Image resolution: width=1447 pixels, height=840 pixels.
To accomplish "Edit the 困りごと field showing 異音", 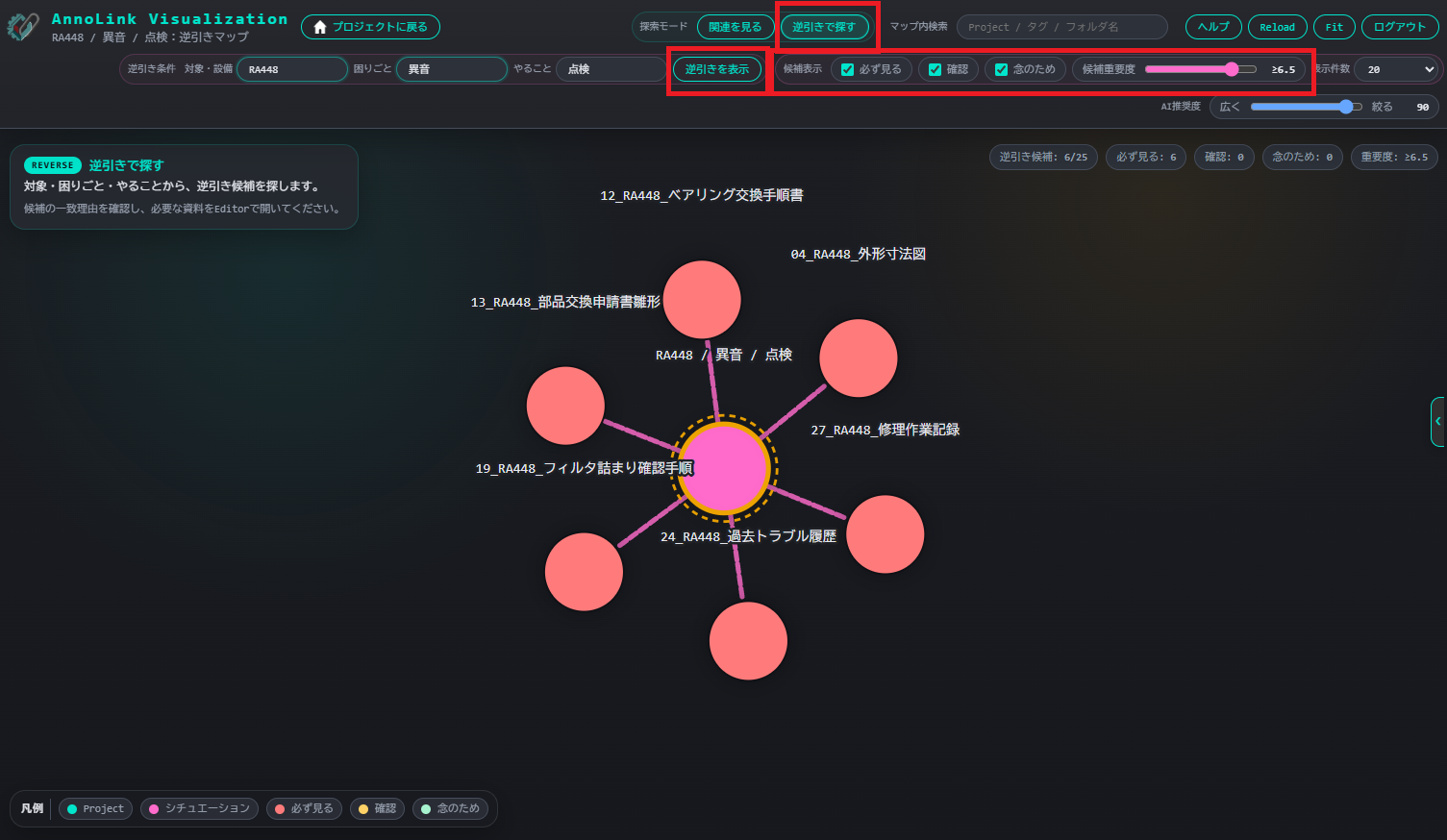I will pos(452,69).
